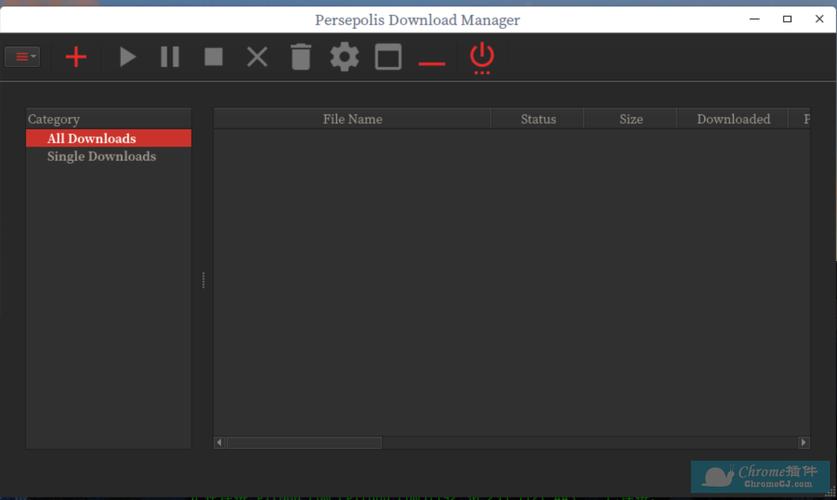
Task: Click the pause download icon
Action: tap(170, 57)
